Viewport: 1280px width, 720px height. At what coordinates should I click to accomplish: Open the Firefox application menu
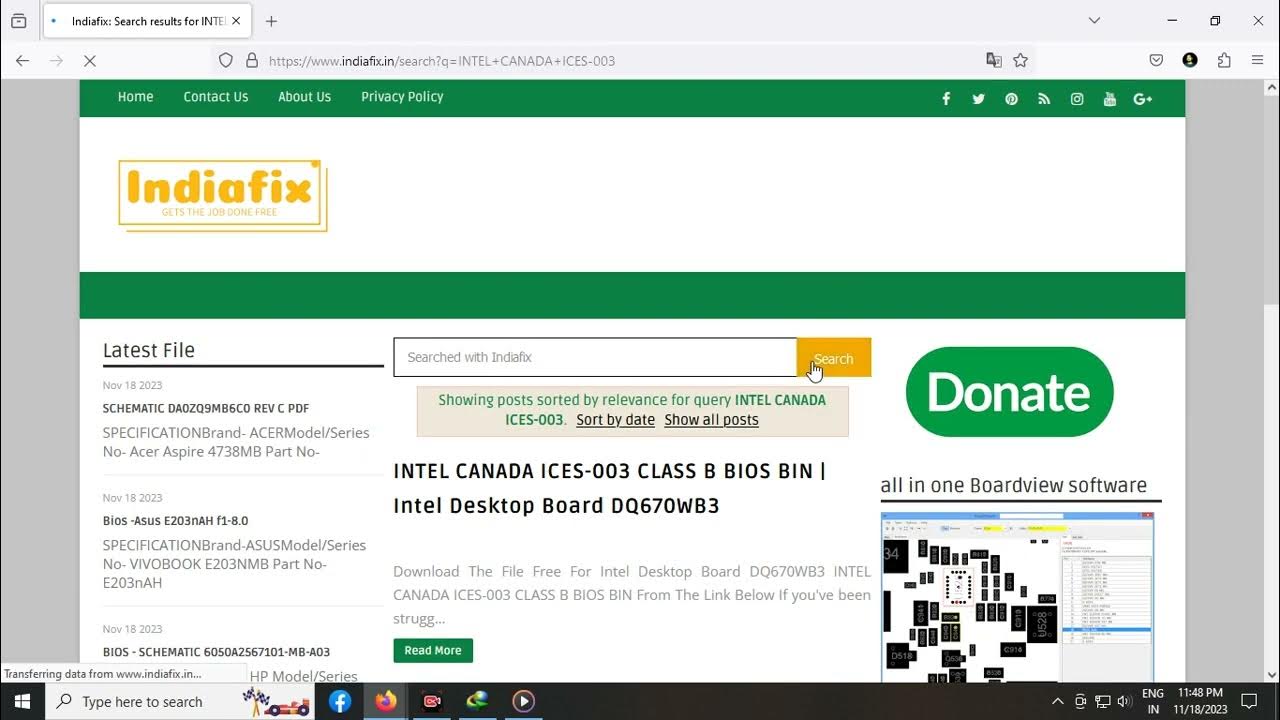tap(1257, 60)
